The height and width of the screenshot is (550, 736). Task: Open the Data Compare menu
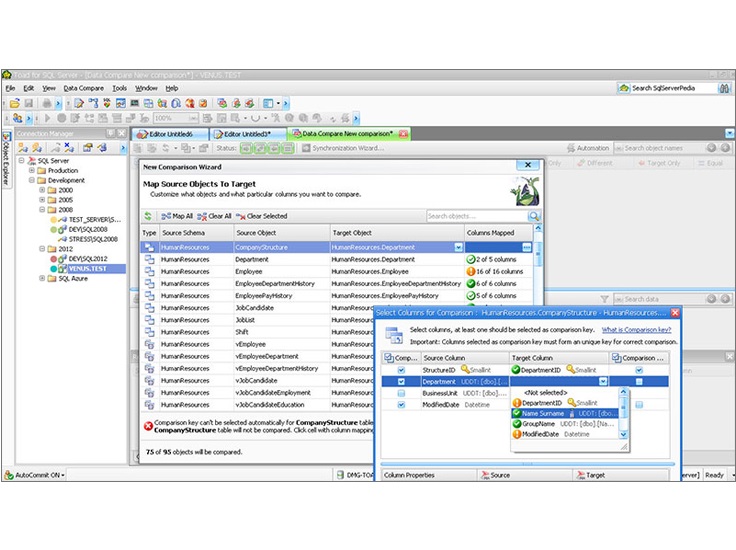(84, 88)
